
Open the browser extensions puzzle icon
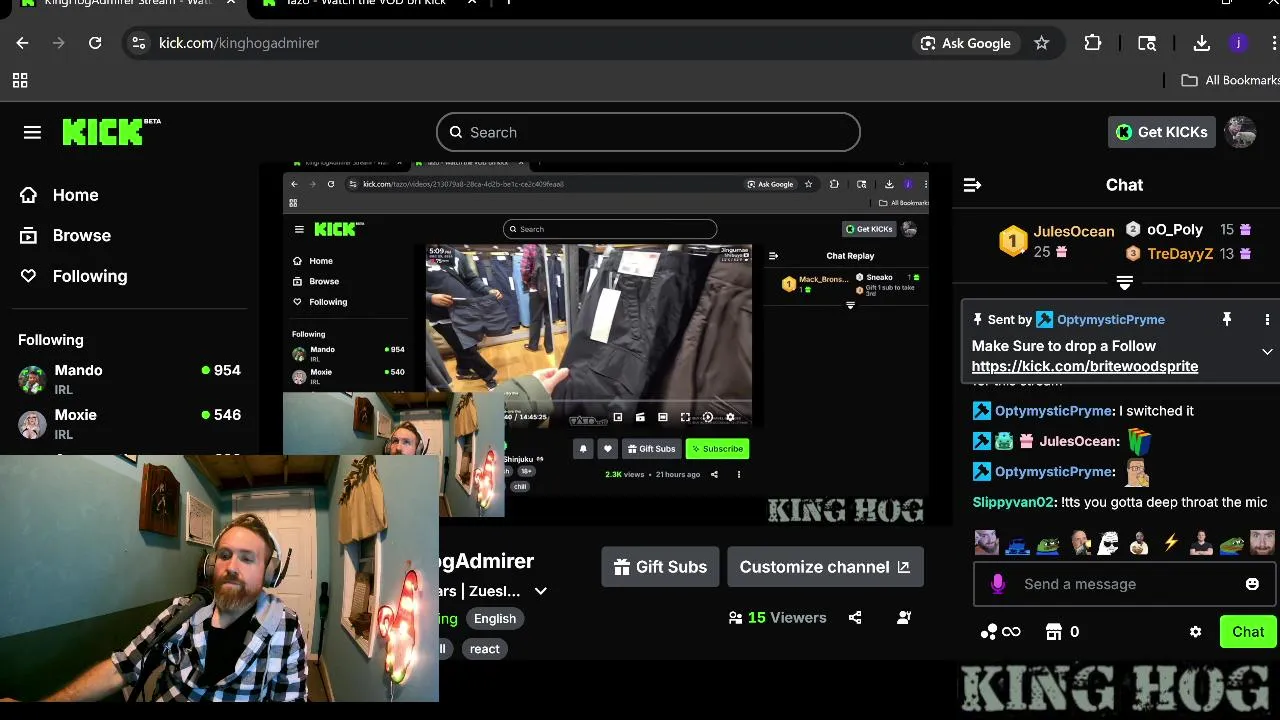(x=1093, y=43)
